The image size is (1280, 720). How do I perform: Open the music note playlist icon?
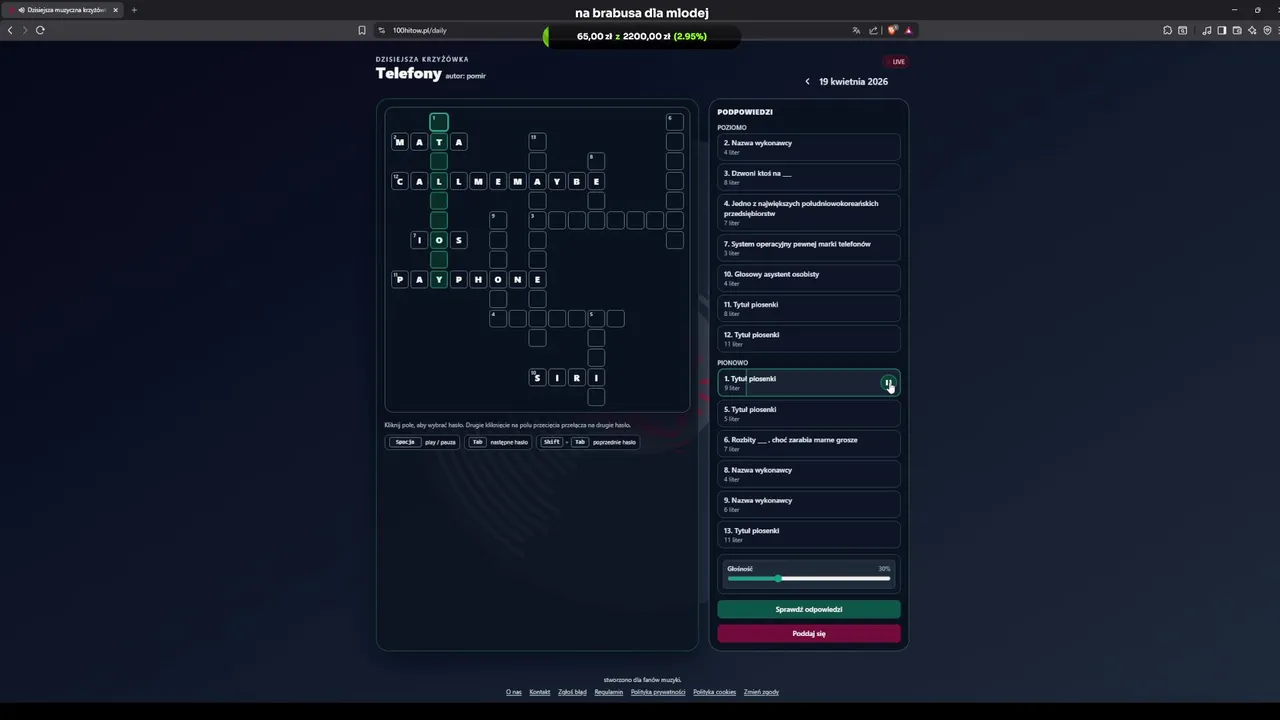tap(1206, 30)
